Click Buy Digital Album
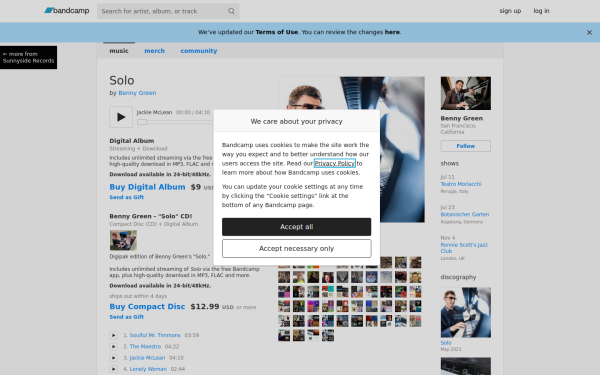The width and height of the screenshot is (600, 375). tap(147, 187)
